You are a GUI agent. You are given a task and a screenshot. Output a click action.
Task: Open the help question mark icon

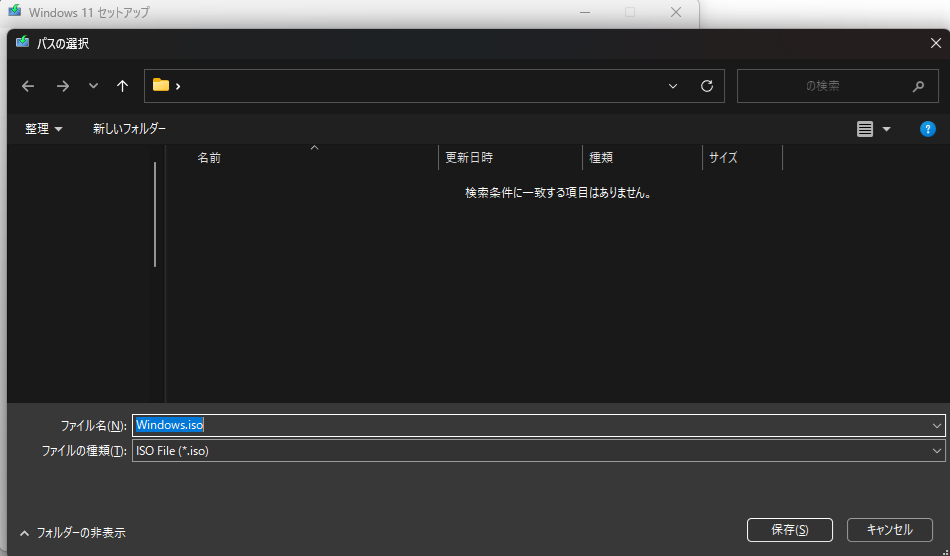927,129
